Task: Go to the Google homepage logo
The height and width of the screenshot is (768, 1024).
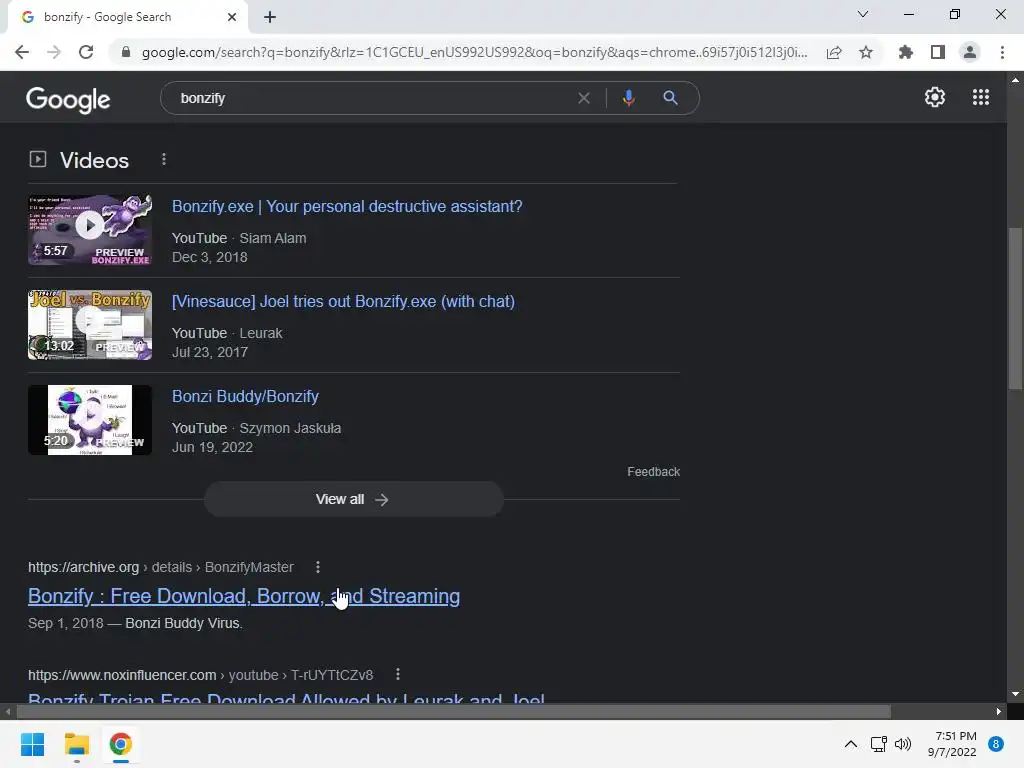Action: pyautogui.click(x=68, y=99)
